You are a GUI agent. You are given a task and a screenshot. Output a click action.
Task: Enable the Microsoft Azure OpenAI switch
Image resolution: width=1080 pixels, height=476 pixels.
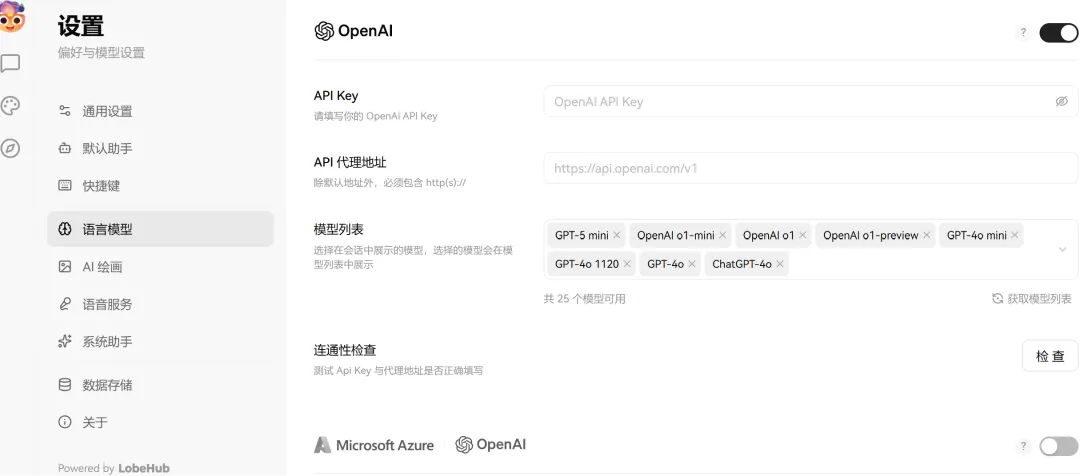[1059, 446]
